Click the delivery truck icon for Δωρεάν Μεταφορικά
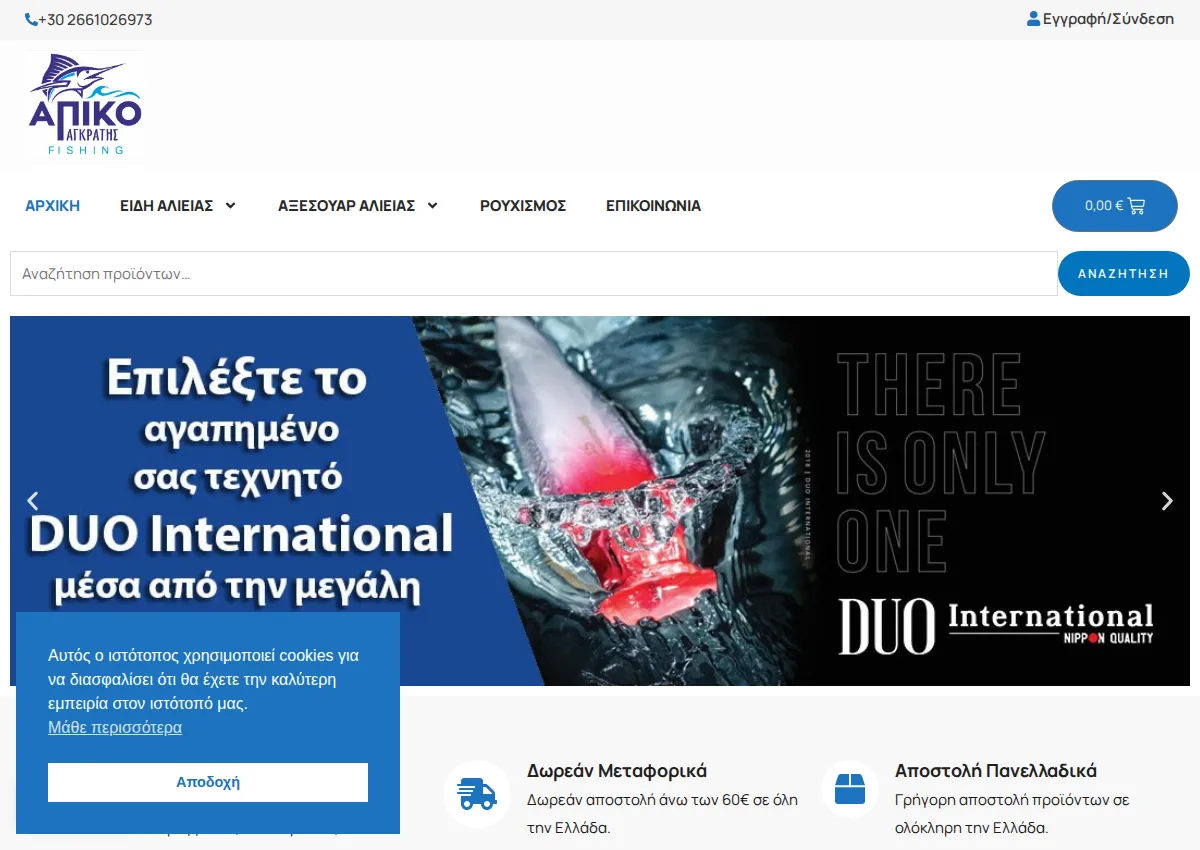Image resolution: width=1200 pixels, height=850 pixels. pyautogui.click(x=477, y=794)
